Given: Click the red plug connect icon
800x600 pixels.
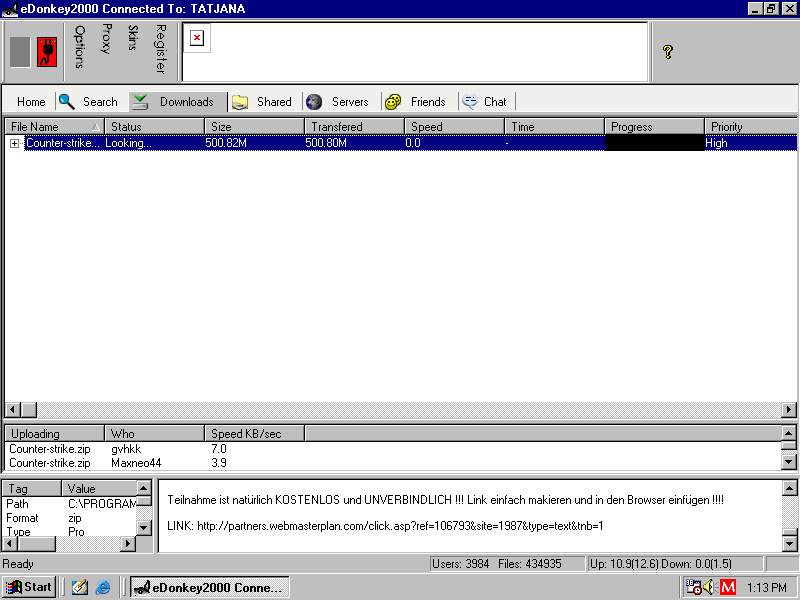Looking at the screenshot, I should [x=47, y=52].
